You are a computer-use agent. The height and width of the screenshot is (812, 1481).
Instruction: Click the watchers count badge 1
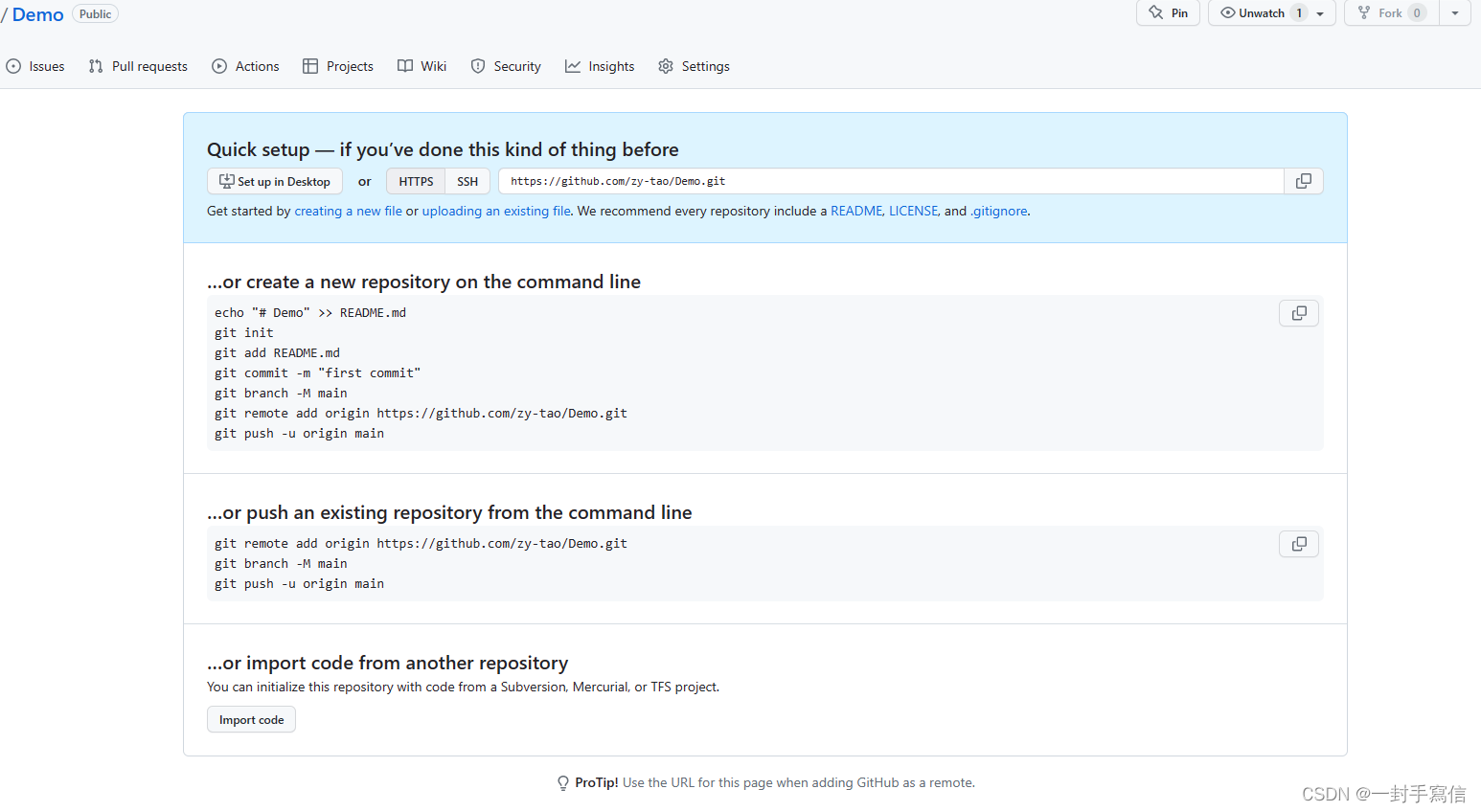[1299, 12]
